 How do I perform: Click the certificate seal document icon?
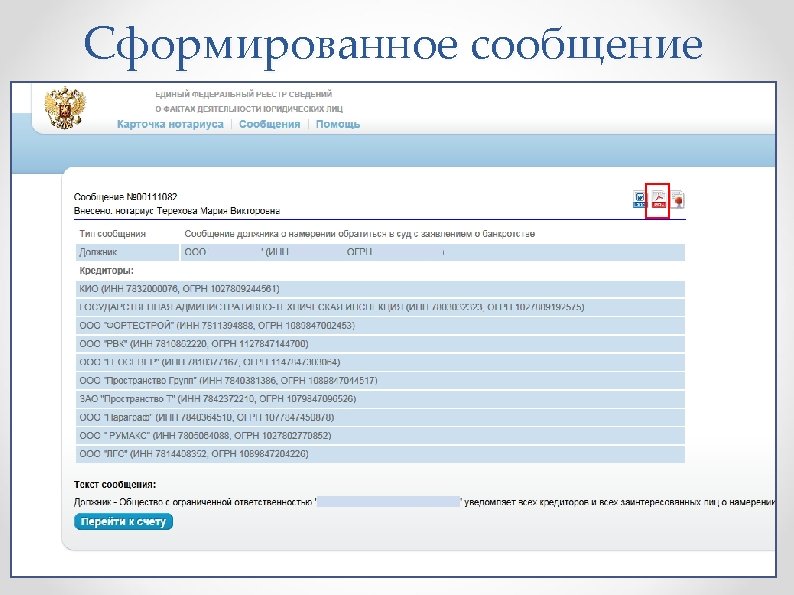click(x=678, y=199)
